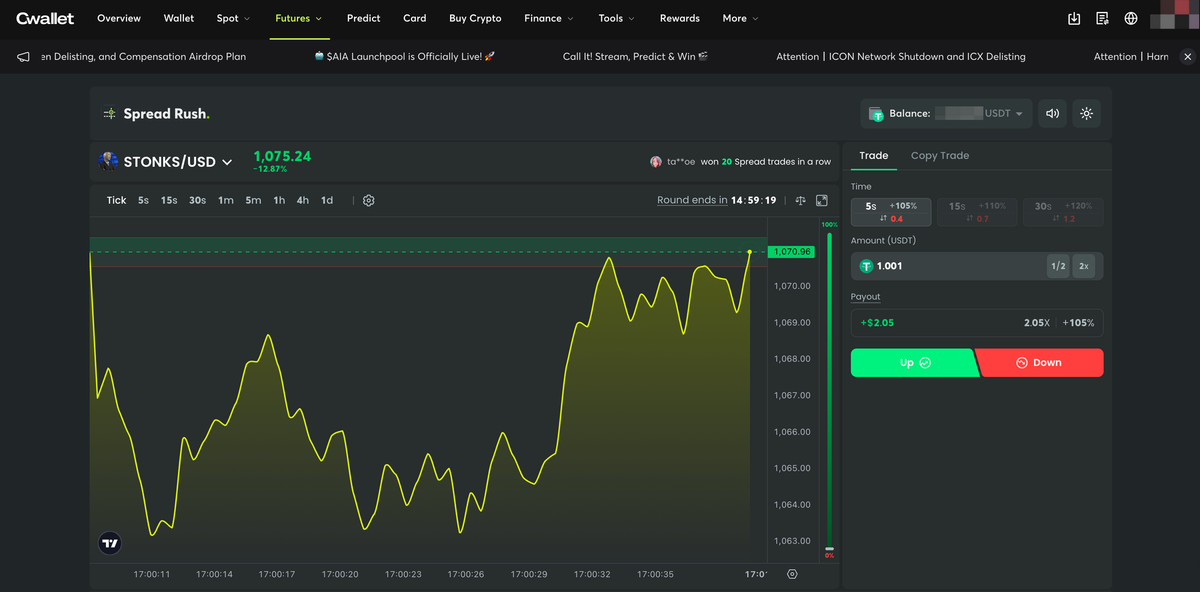The image size is (1200, 592).
Task: Click the Tether icon beside Balance
Action: click(x=877, y=114)
